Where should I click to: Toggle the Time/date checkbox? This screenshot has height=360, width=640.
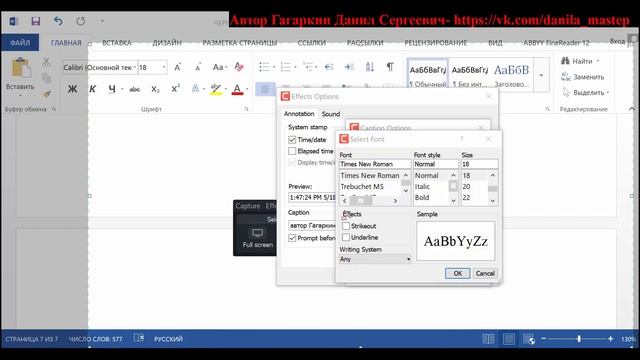click(x=292, y=140)
